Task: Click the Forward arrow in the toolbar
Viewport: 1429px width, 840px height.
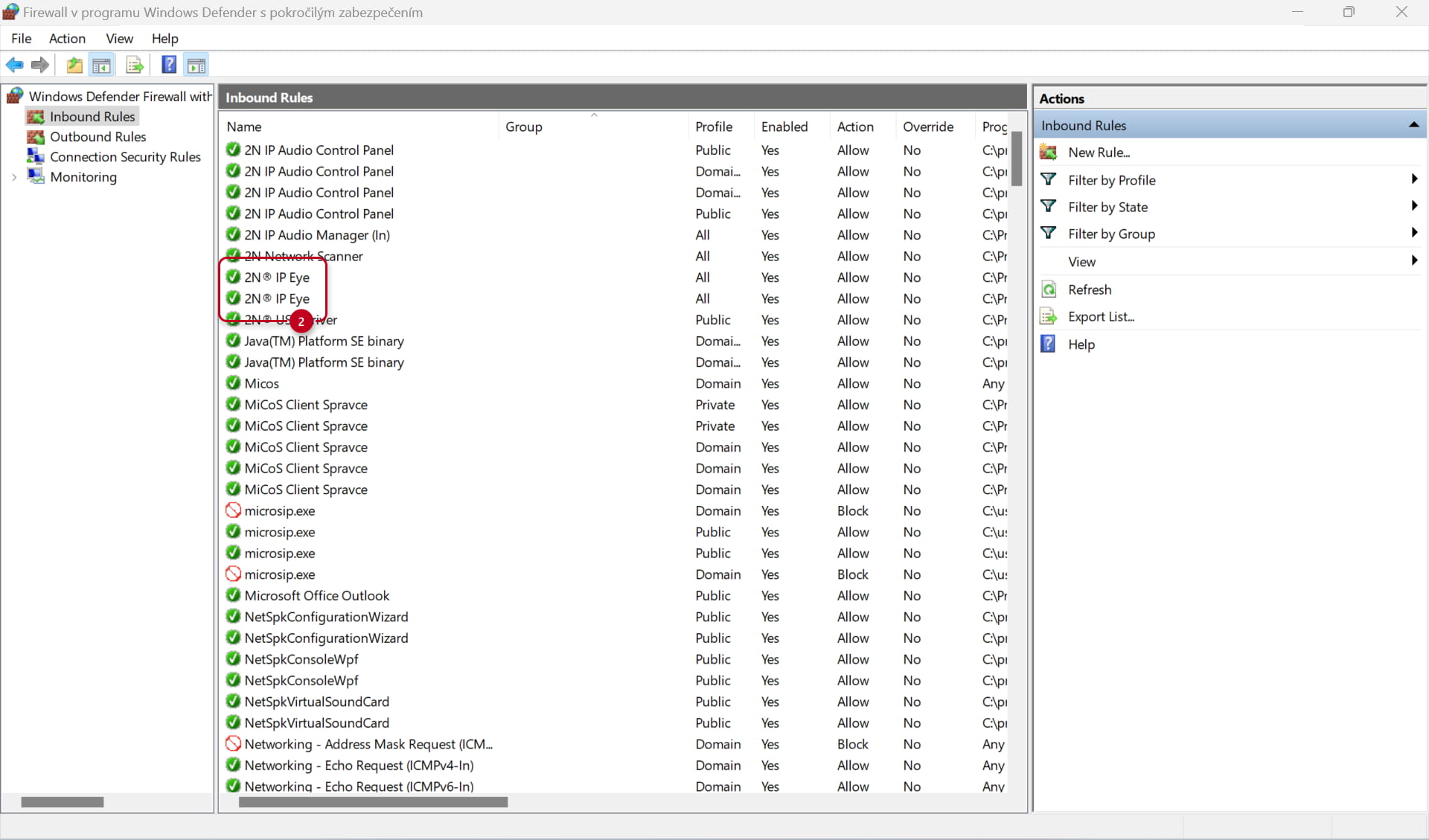Action: (40, 65)
